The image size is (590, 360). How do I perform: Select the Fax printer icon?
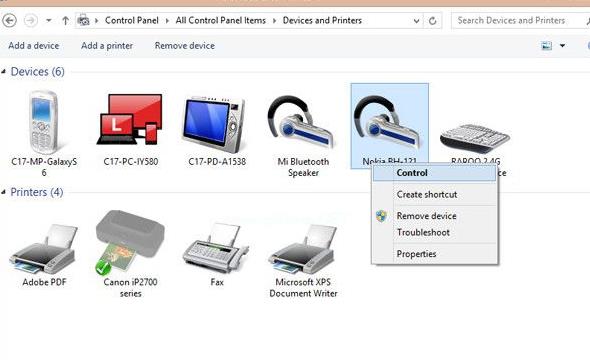[x=216, y=248]
